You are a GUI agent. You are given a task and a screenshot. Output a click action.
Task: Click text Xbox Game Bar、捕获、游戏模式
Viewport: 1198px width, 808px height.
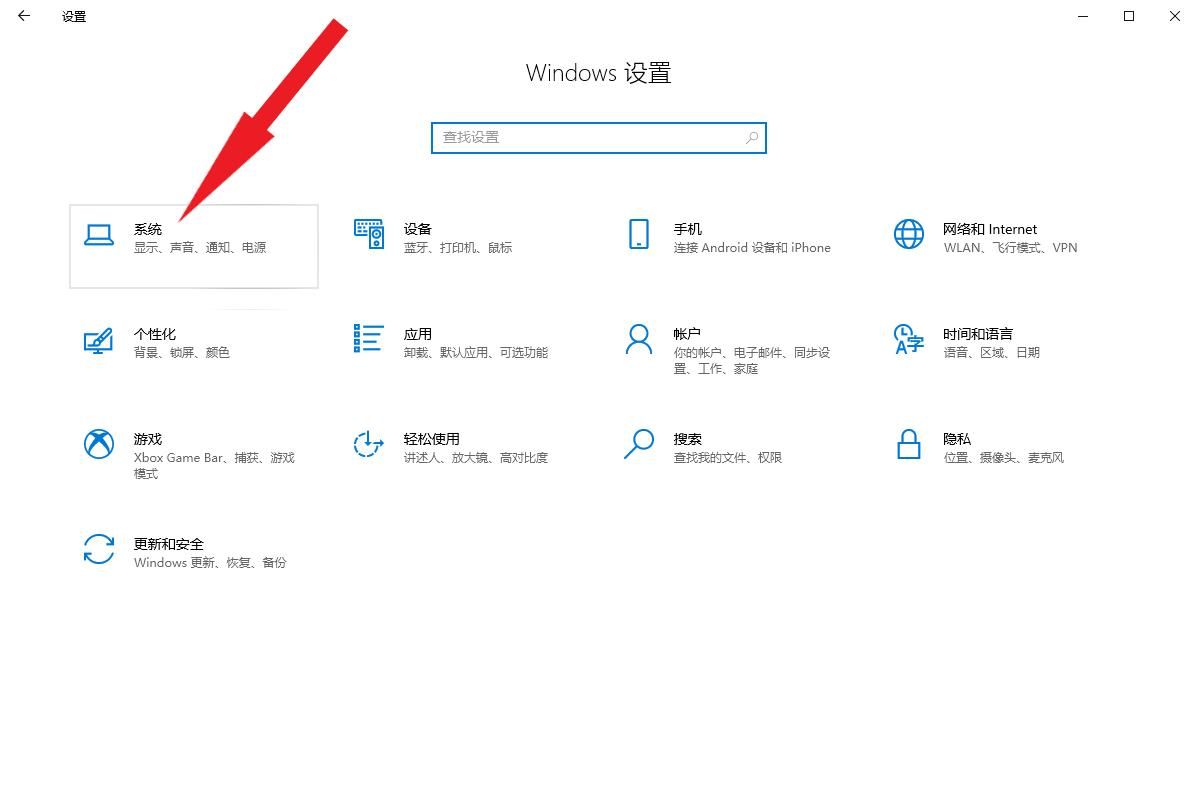point(214,465)
